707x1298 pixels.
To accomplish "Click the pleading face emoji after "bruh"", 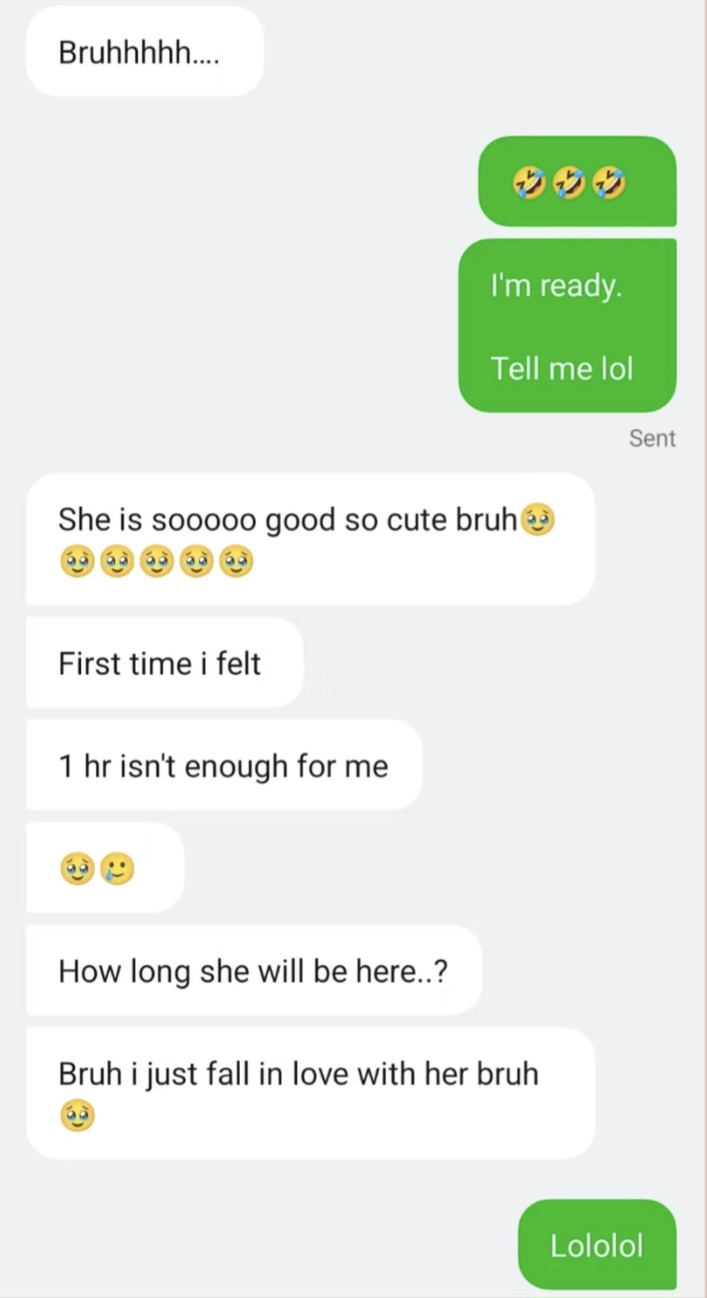I will coord(538,520).
